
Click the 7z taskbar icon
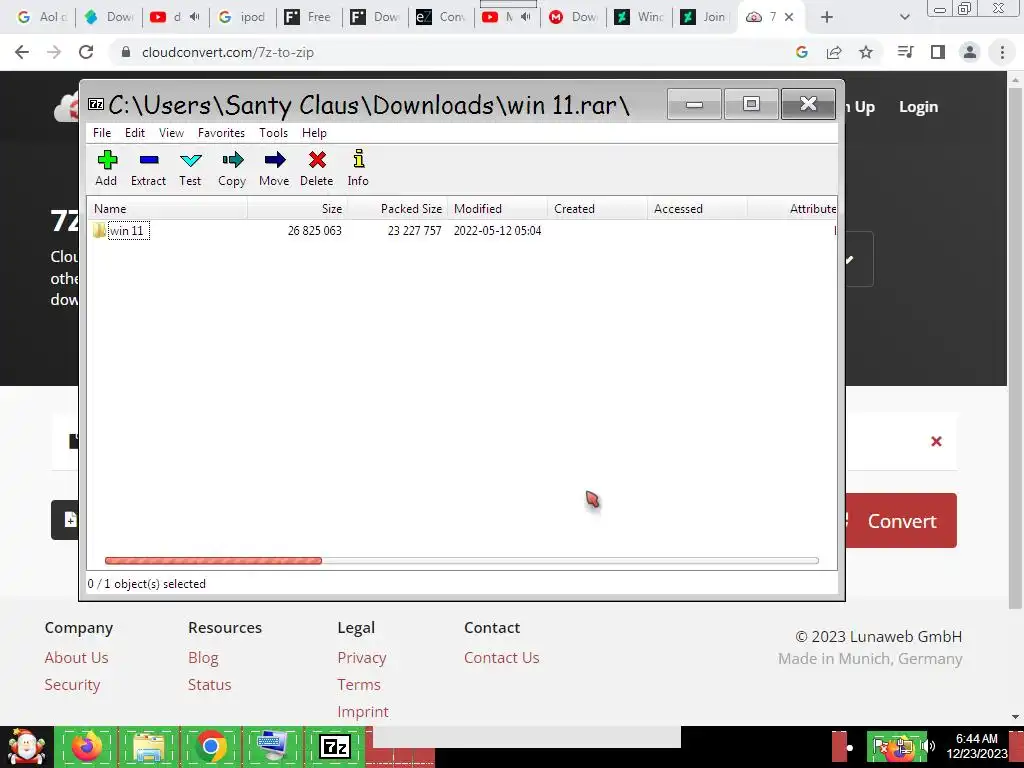tap(334, 746)
